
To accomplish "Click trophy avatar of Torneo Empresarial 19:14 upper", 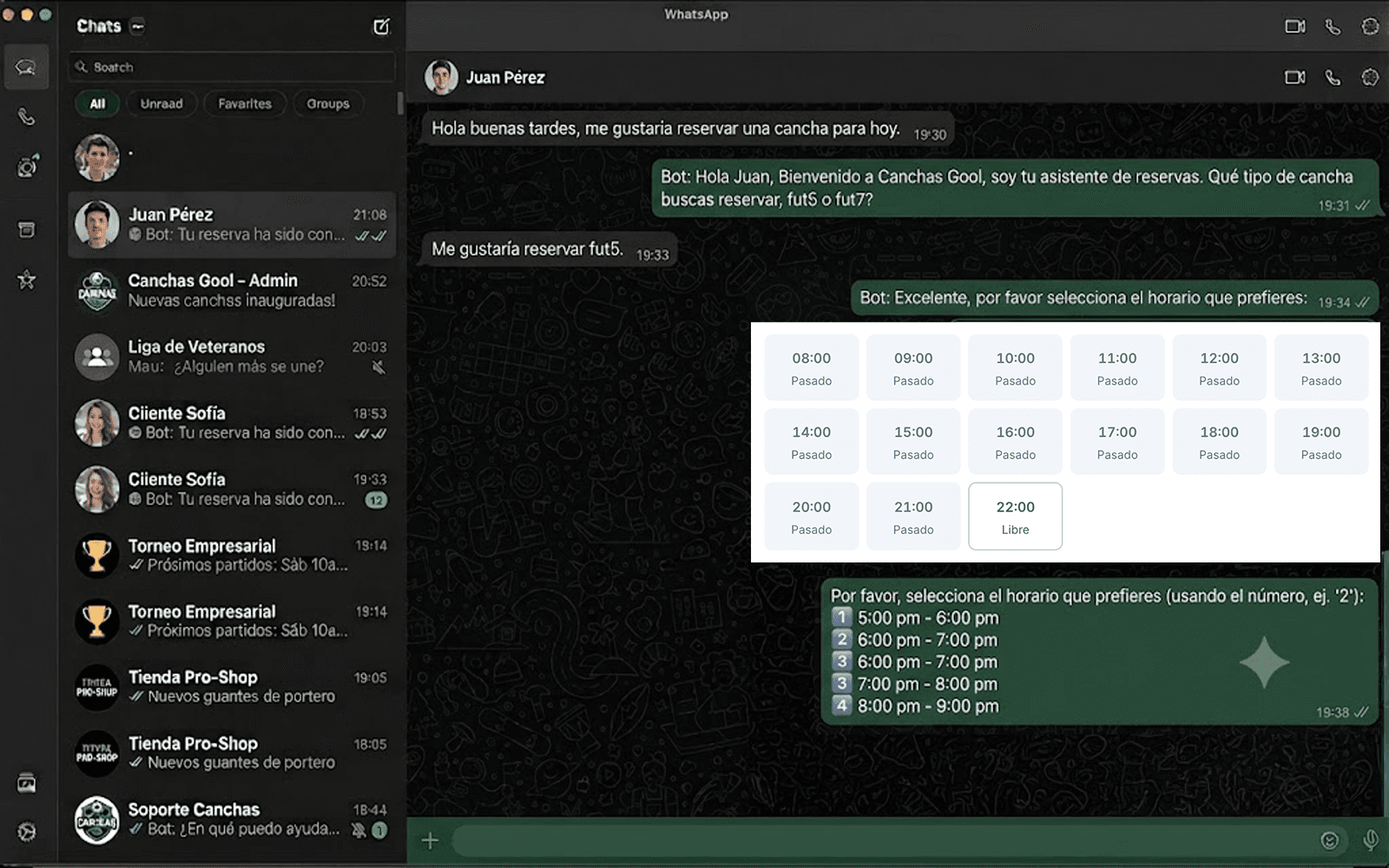I will tap(97, 556).
